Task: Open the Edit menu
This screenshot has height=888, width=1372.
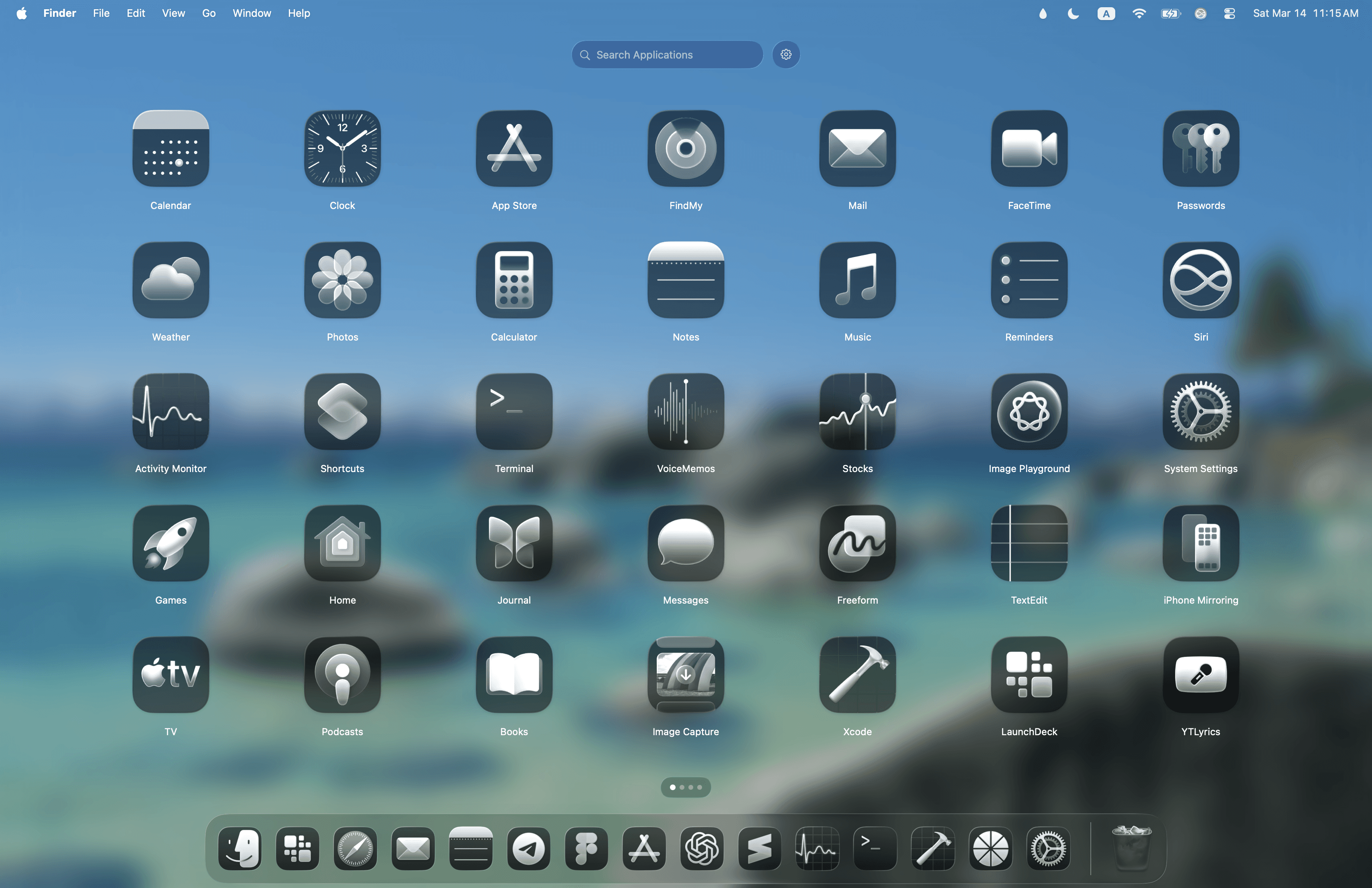Action: (136, 13)
